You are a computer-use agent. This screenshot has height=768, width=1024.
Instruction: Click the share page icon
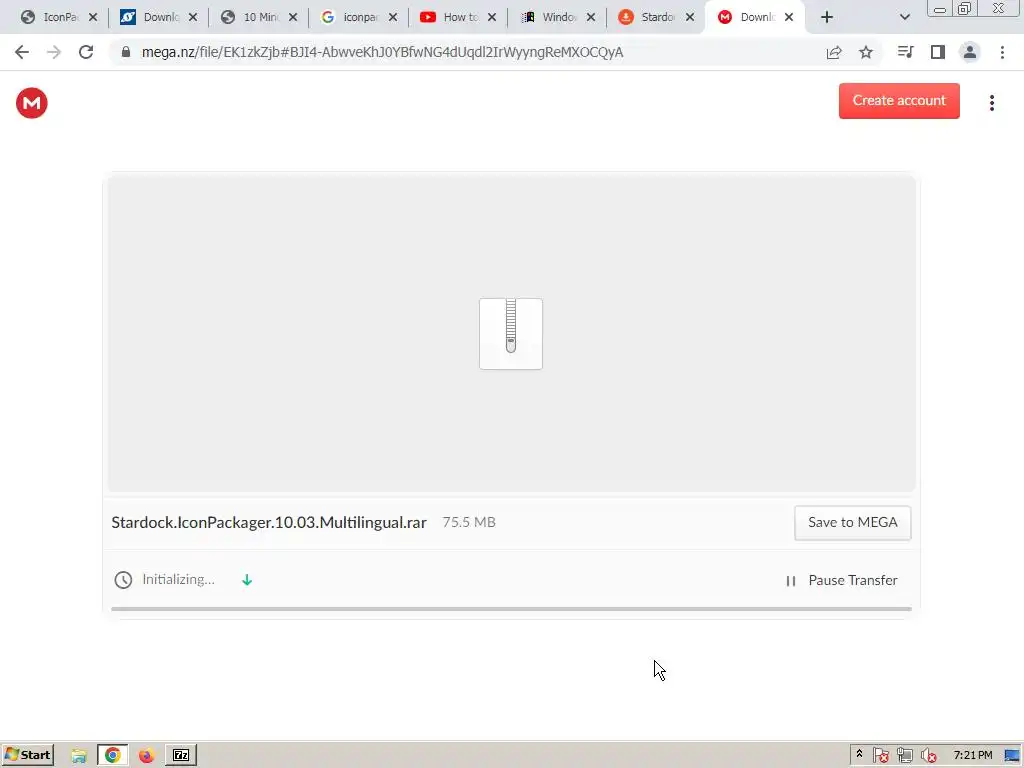[834, 52]
